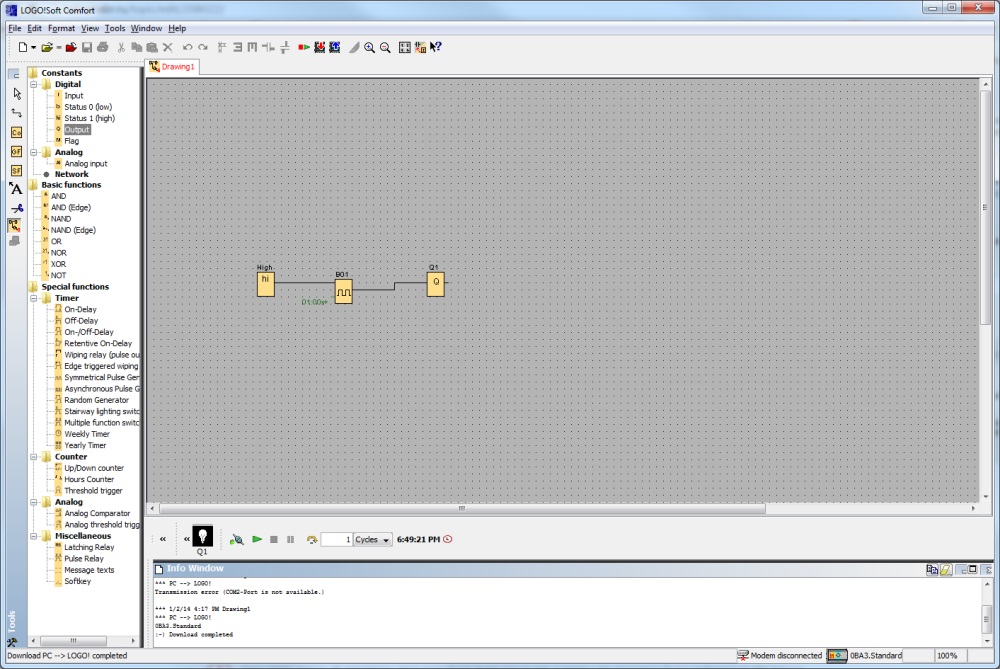Toggle the Simulation mode tool

15,225
